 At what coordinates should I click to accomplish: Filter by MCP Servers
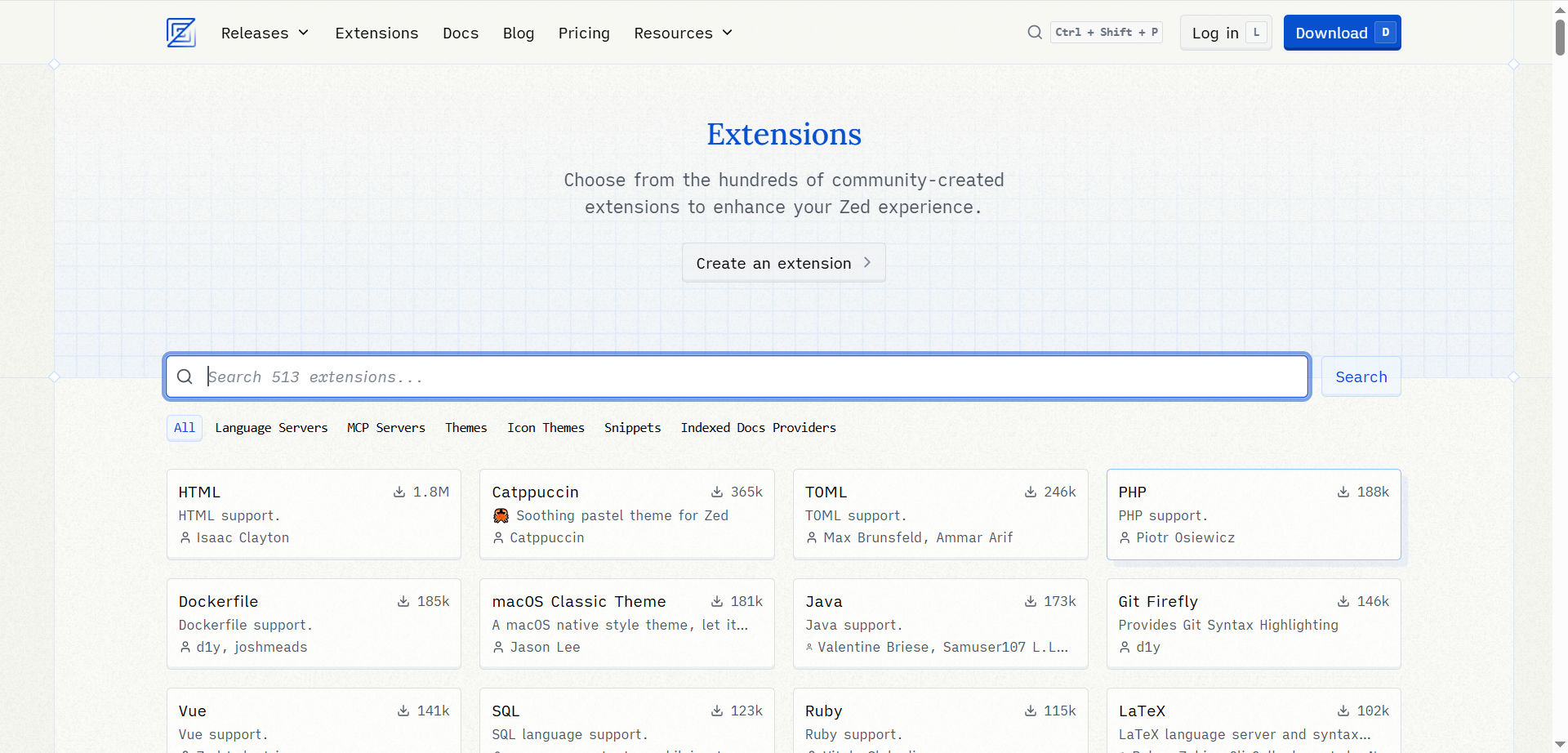pyautogui.click(x=385, y=428)
